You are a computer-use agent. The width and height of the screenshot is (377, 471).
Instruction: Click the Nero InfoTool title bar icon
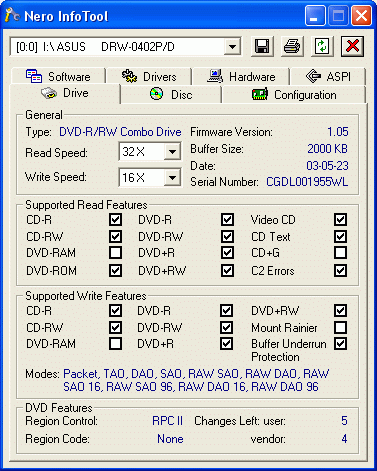coord(13,16)
